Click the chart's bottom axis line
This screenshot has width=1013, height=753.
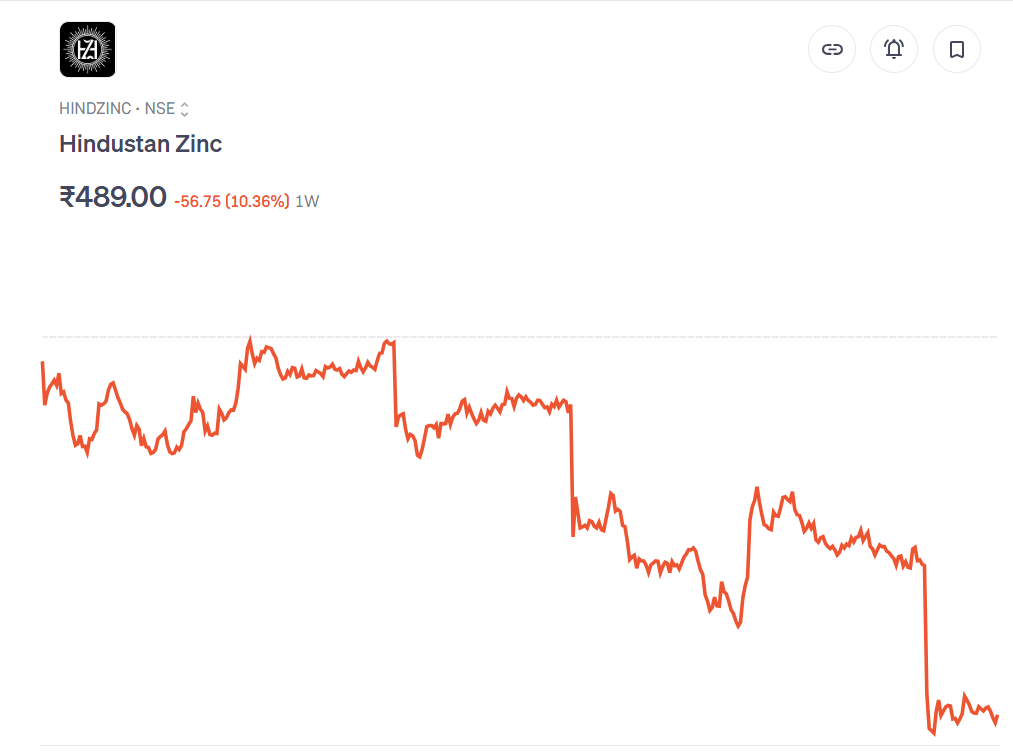[x=520, y=746]
